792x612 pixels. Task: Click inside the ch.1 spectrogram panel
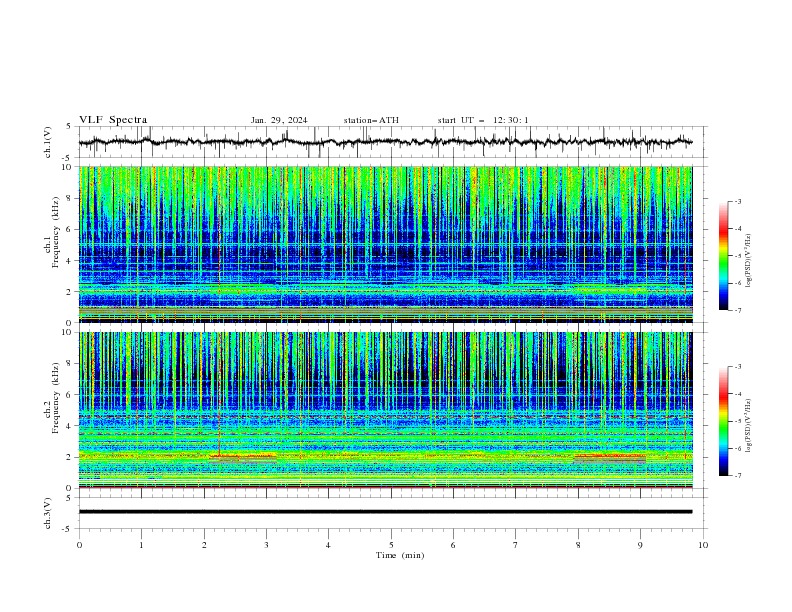point(385,244)
